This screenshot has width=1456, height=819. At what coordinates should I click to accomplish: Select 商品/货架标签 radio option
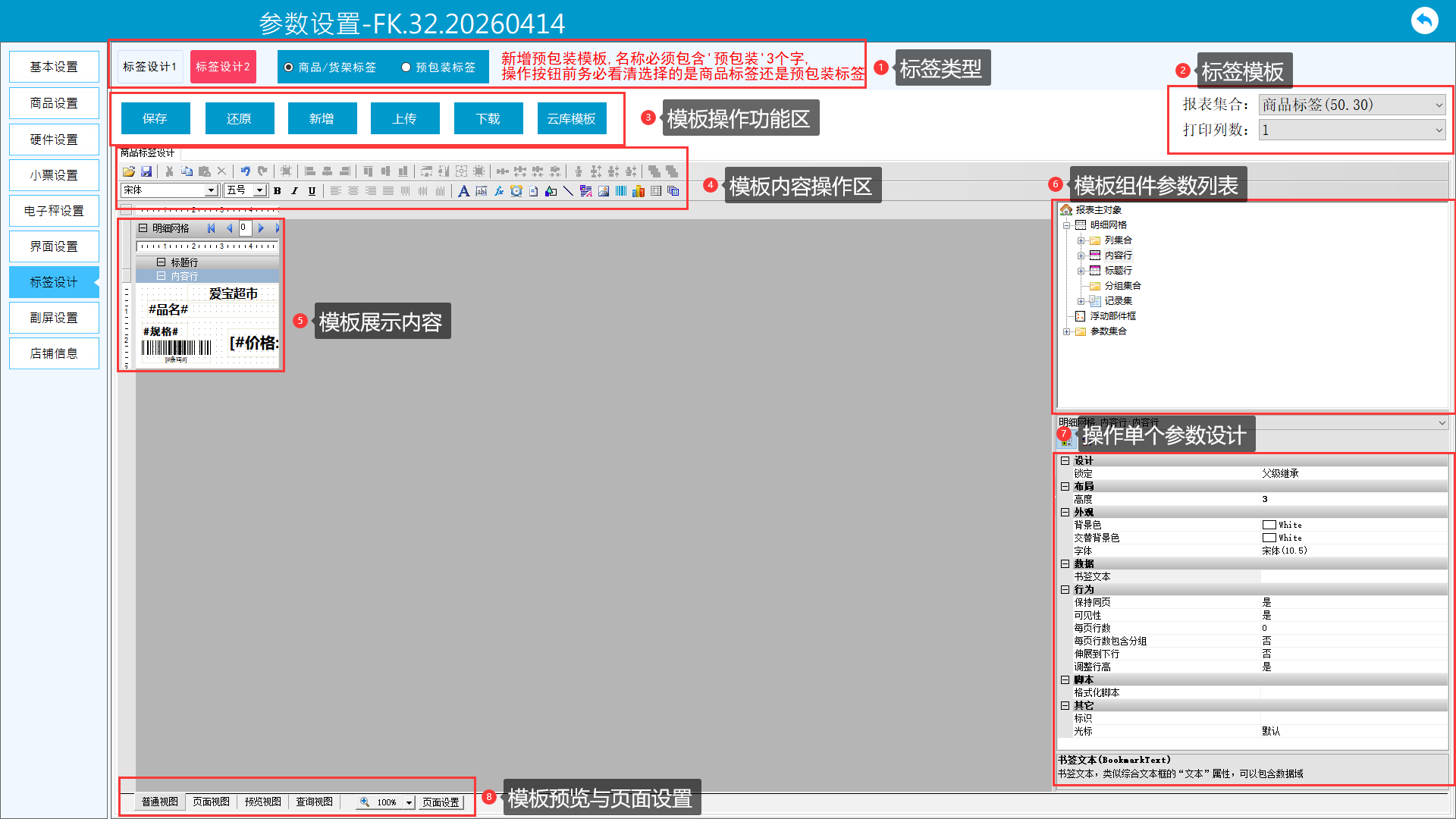[289, 67]
